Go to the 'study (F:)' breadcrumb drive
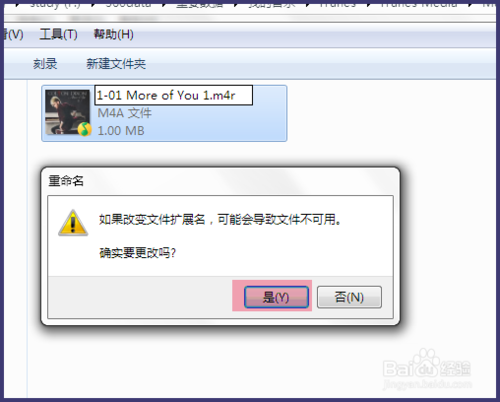This screenshot has height=402, width=500. [x=55, y=4]
